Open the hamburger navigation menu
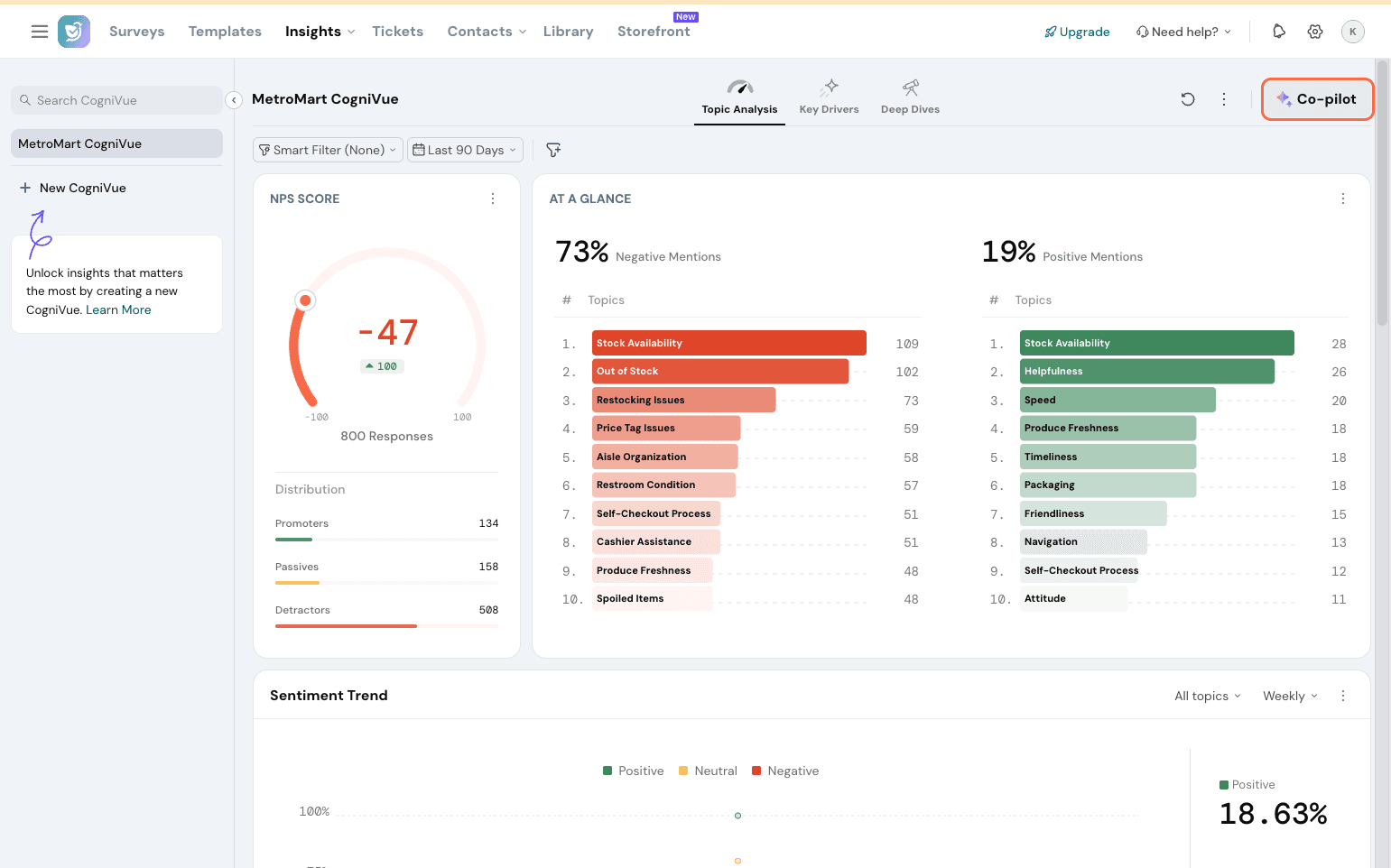Image resolution: width=1391 pixels, height=868 pixels. point(40,32)
